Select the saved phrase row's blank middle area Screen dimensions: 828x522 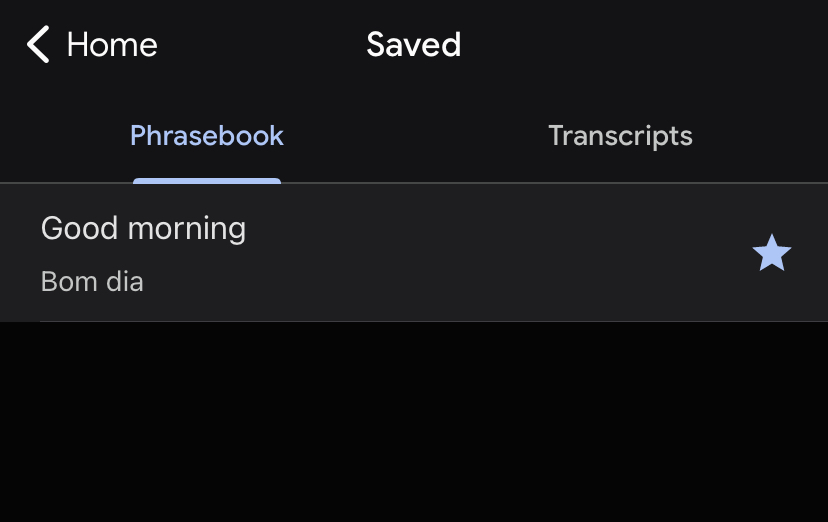pos(480,254)
